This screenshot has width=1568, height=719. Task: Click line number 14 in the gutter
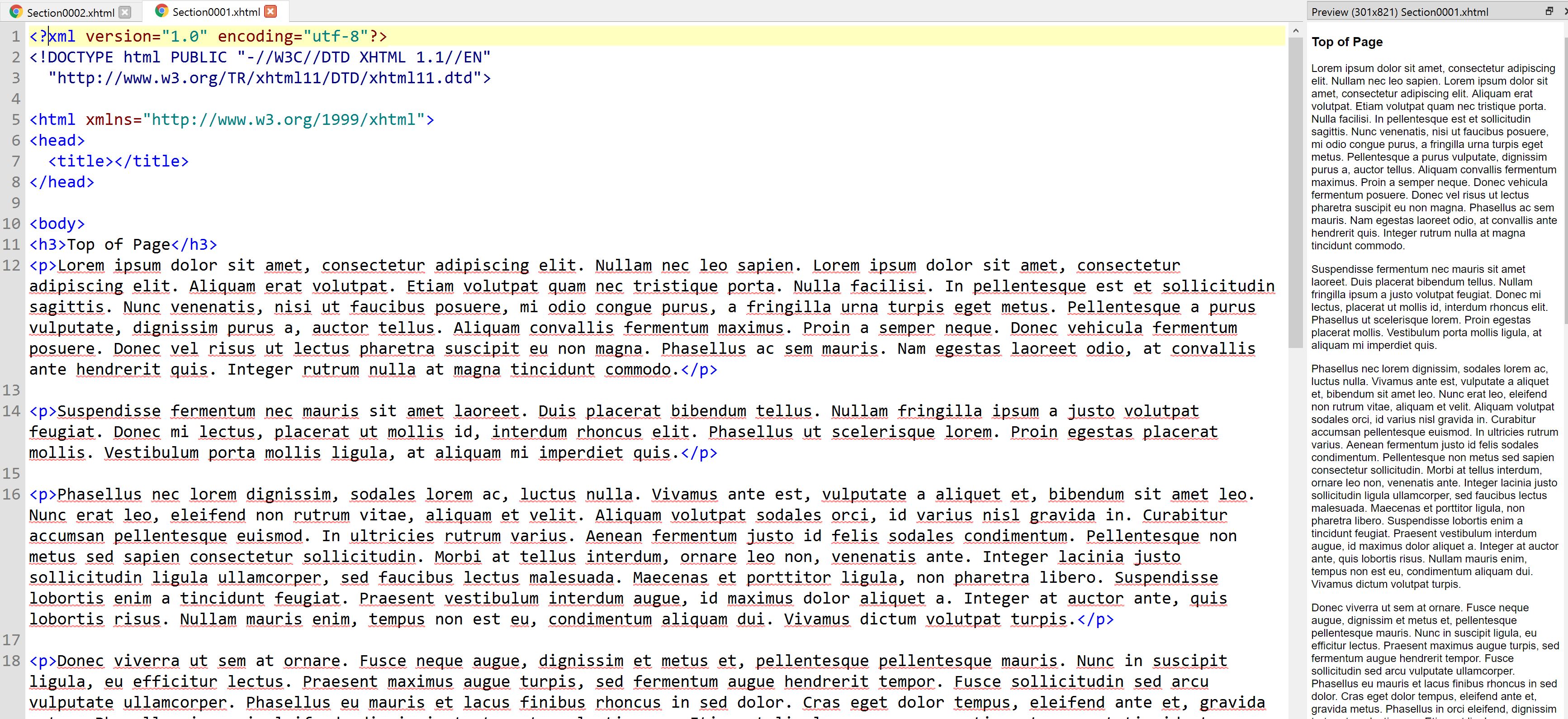point(12,411)
